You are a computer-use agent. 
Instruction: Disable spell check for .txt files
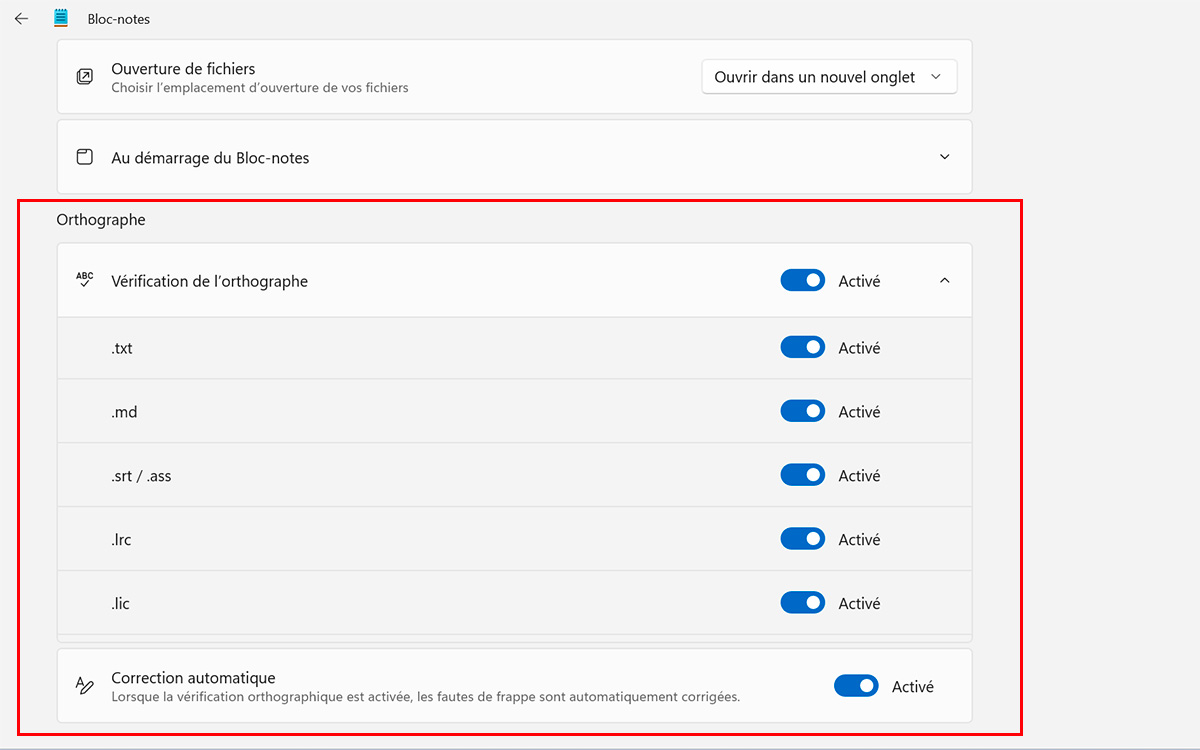(x=802, y=348)
